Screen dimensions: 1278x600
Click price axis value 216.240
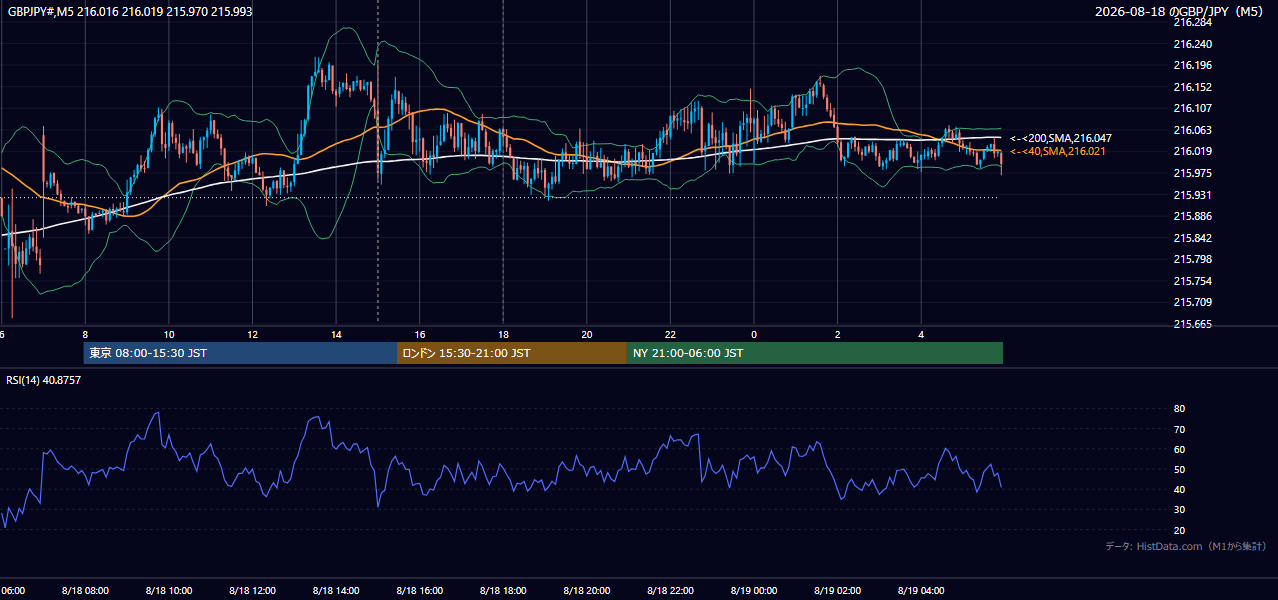click(x=1192, y=44)
